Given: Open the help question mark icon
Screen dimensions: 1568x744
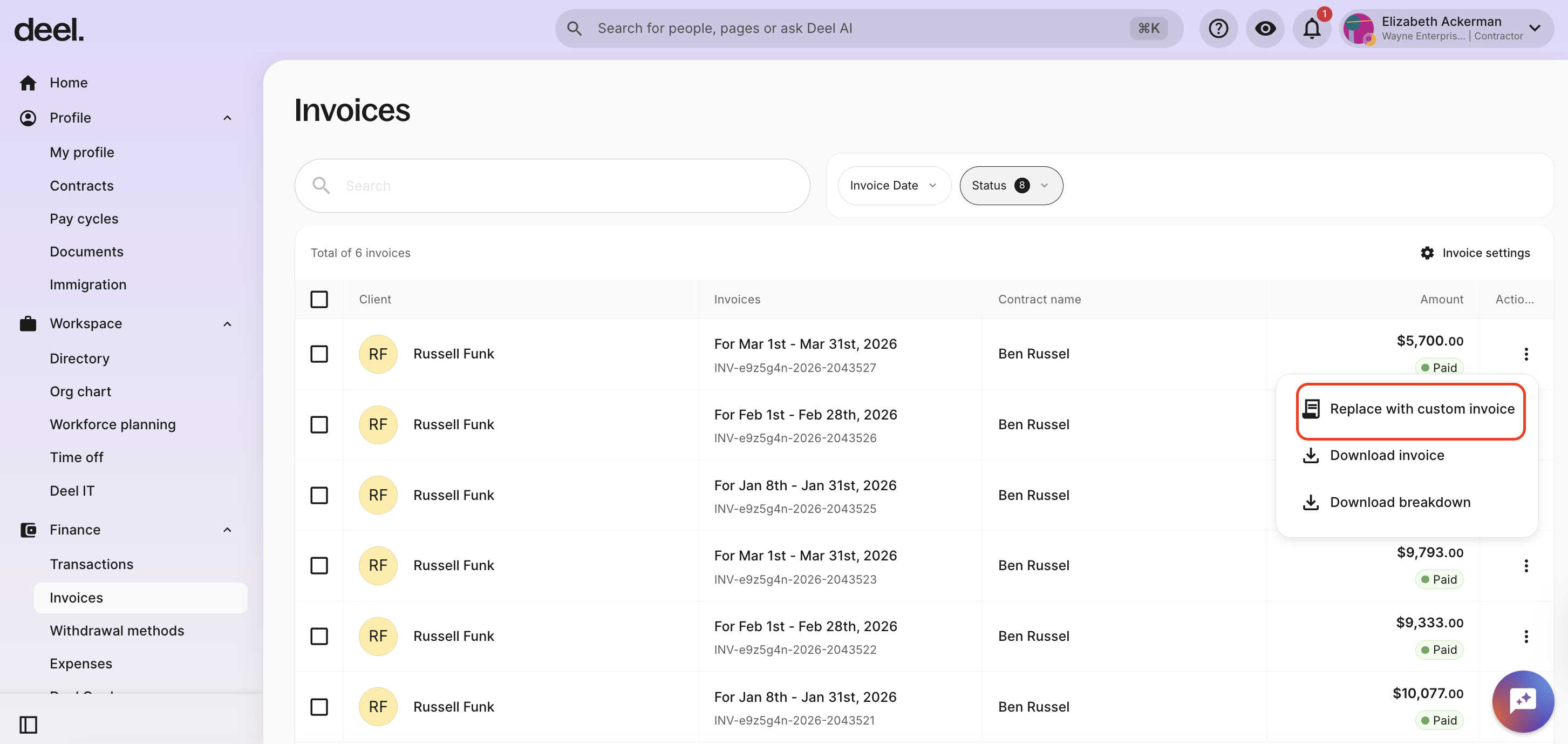Looking at the screenshot, I should pos(1218,29).
